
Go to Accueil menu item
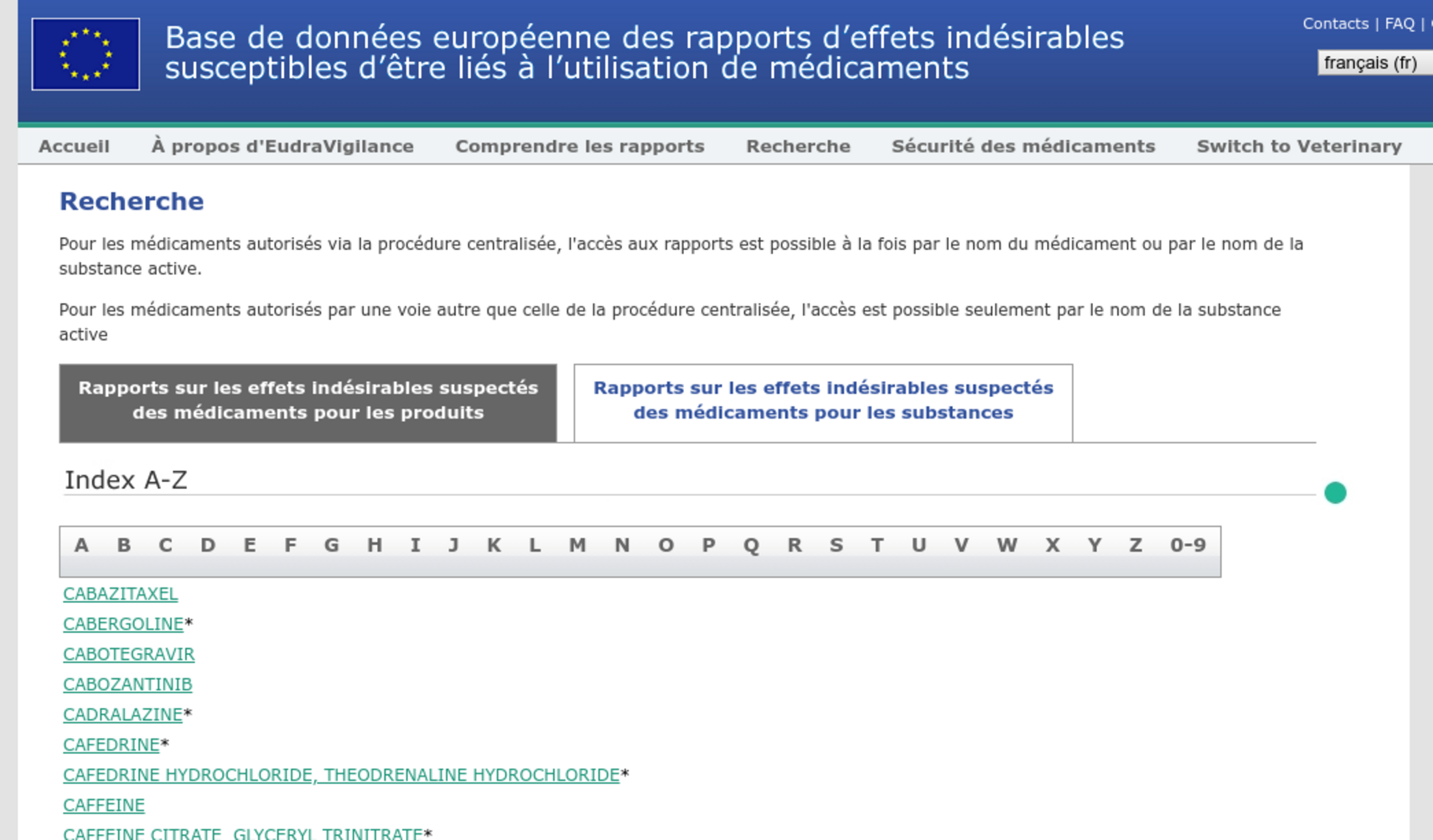74,147
